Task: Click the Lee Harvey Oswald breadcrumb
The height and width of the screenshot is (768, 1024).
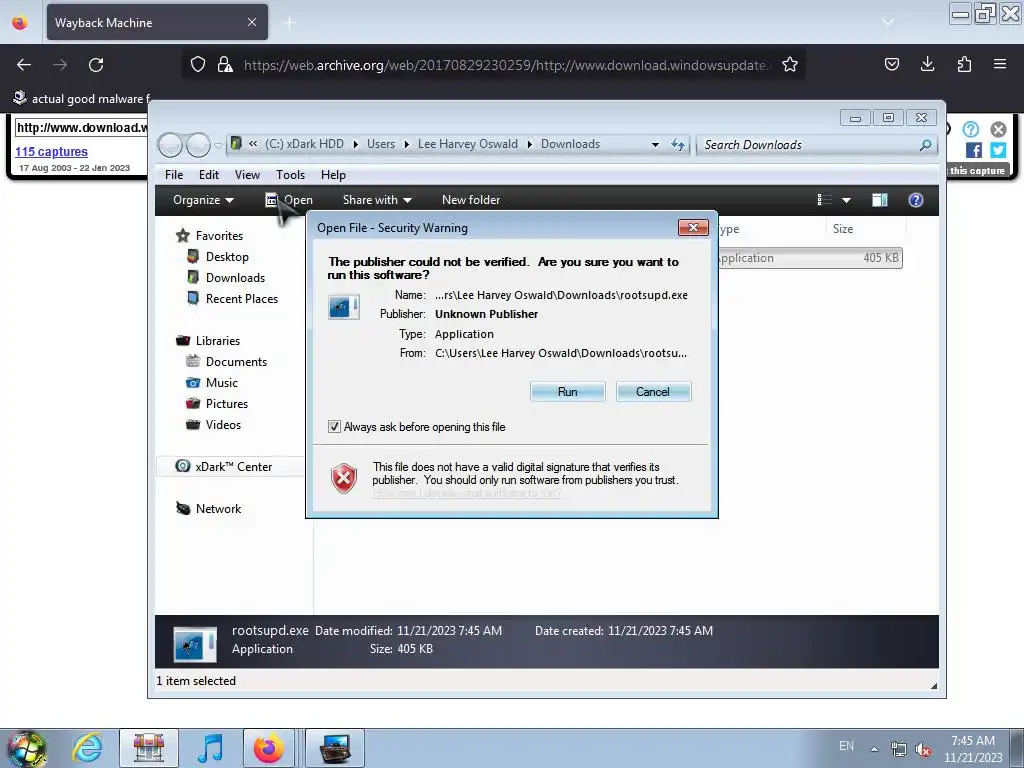Action: pyautogui.click(x=468, y=144)
